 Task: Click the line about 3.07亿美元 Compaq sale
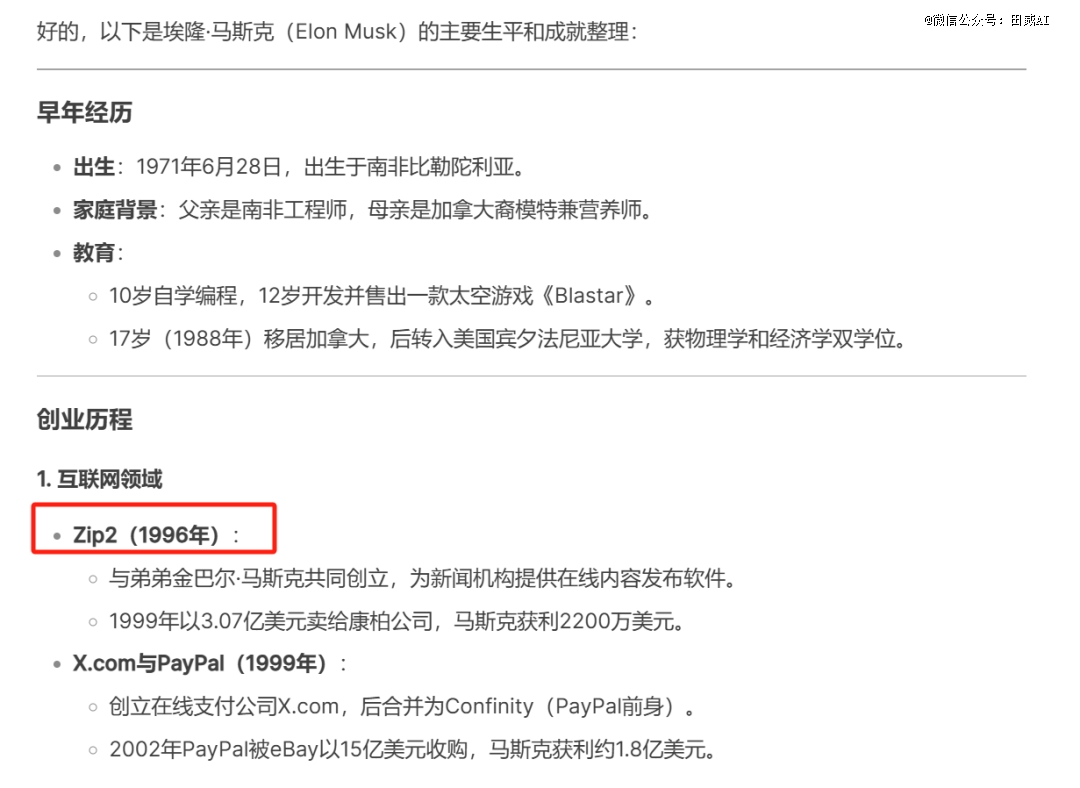pyautogui.click(x=397, y=621)
